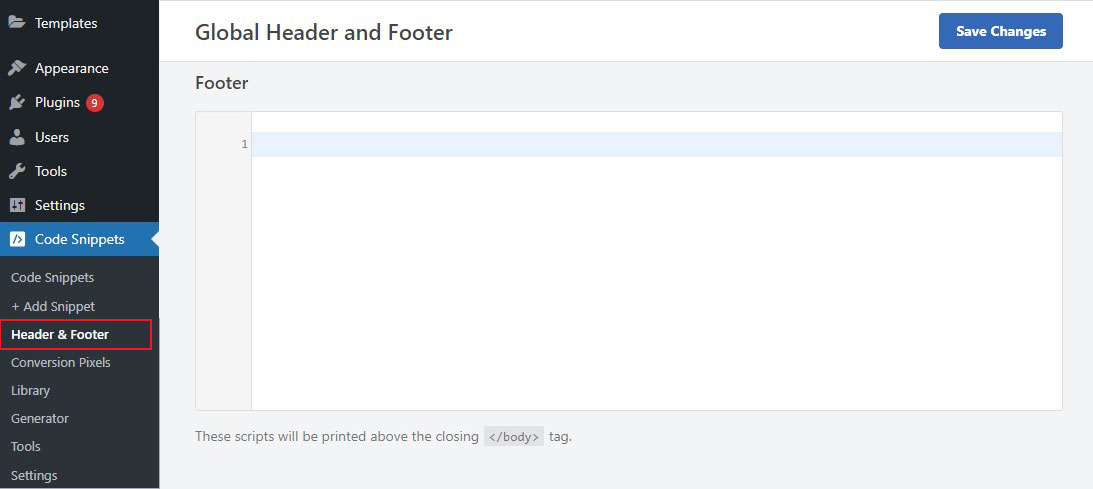Save changes to header and footer
The height and width of the screenshot is (489, 1093).
pos(1000,31)
